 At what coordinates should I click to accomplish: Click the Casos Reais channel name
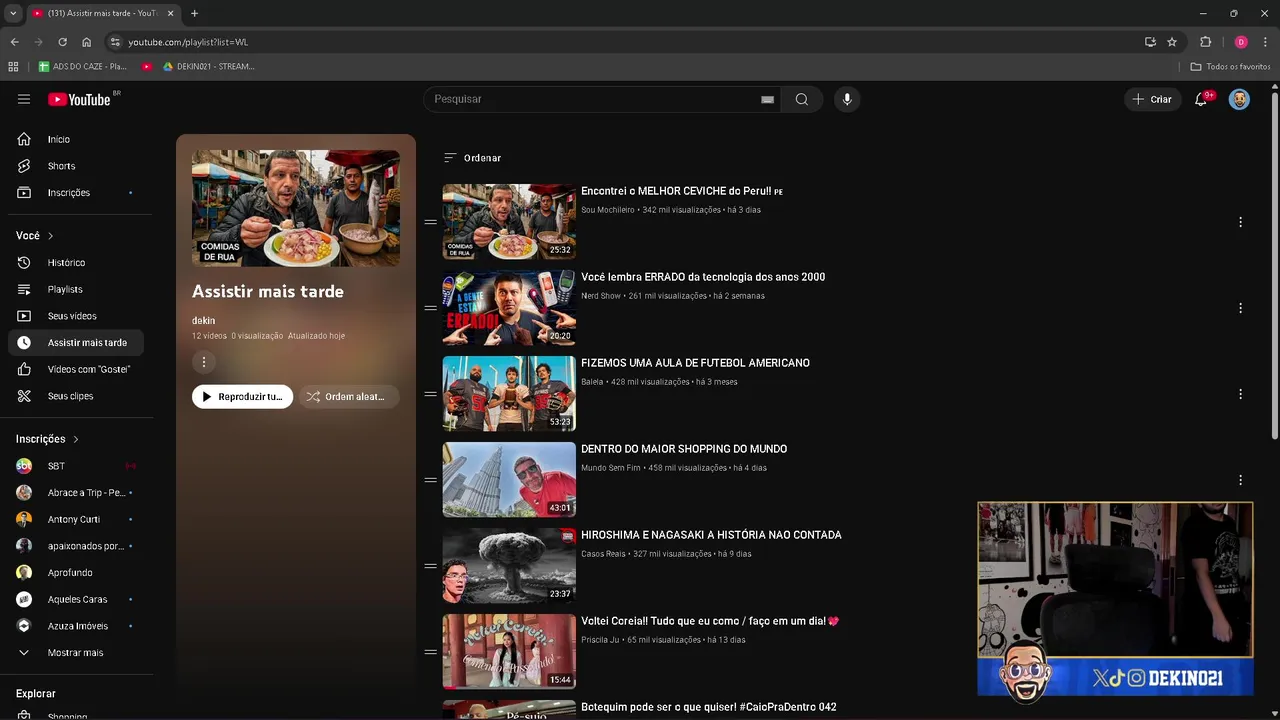[603, 554]
